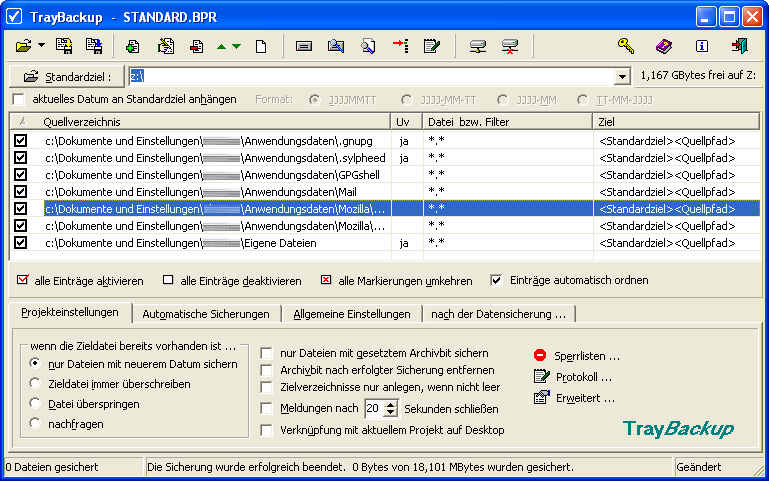Viewport: 769px width, 481px height.
Task: Enable 'nur Dateien mit gesetztem Archivbit sichern'
Action: click(x=266, y=354)
